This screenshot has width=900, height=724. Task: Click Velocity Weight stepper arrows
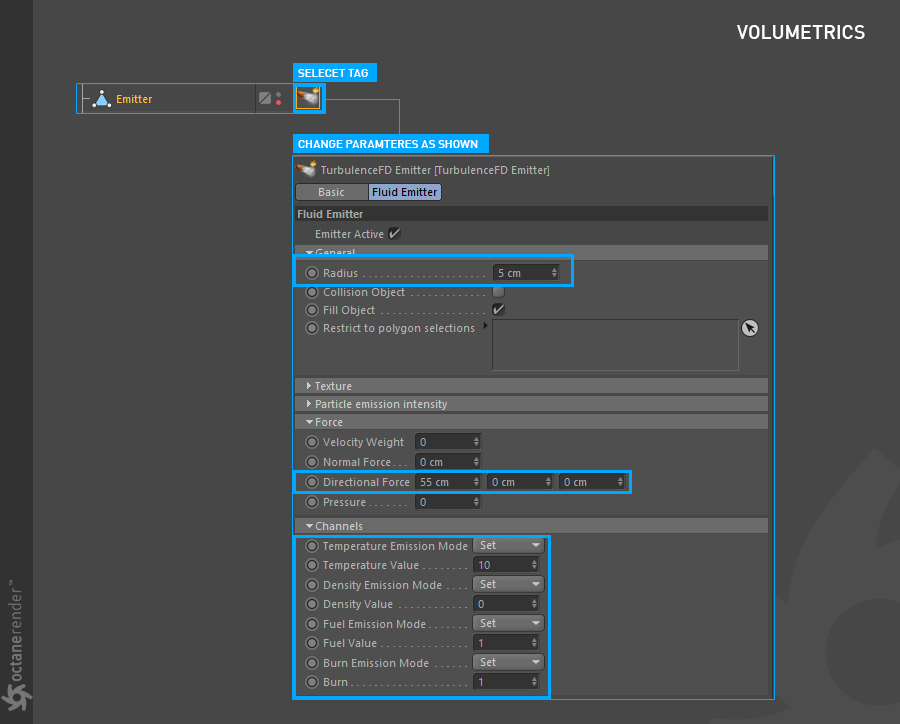tap(476, 442)
